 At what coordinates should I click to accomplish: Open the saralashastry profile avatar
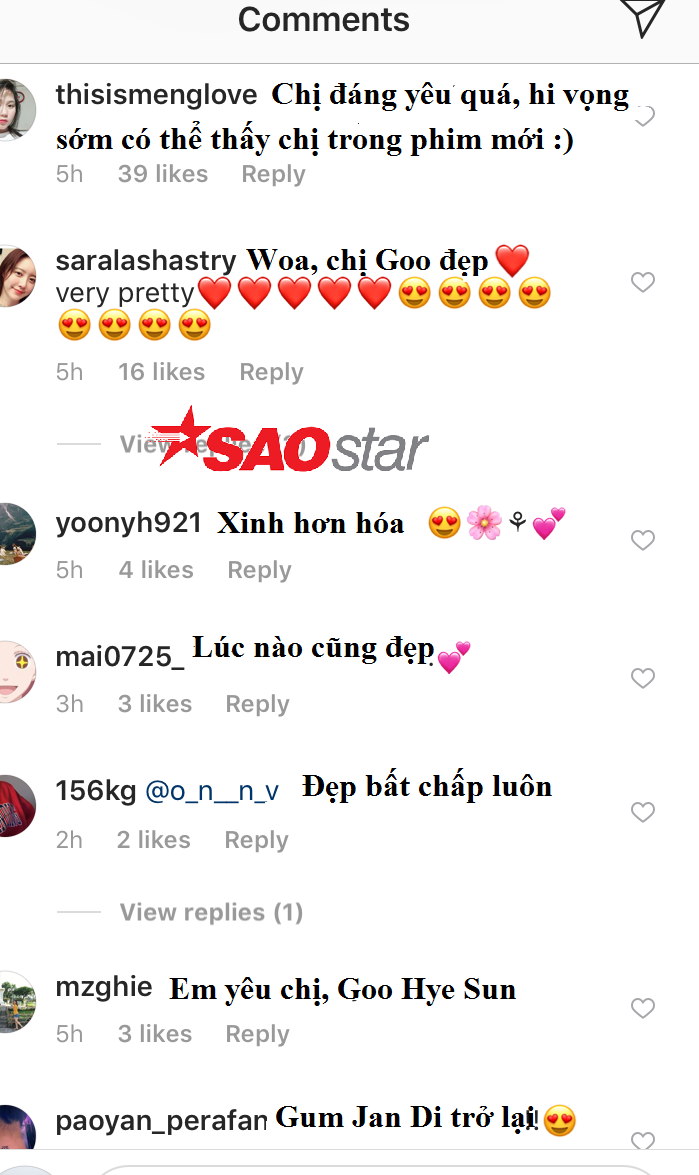16,276
